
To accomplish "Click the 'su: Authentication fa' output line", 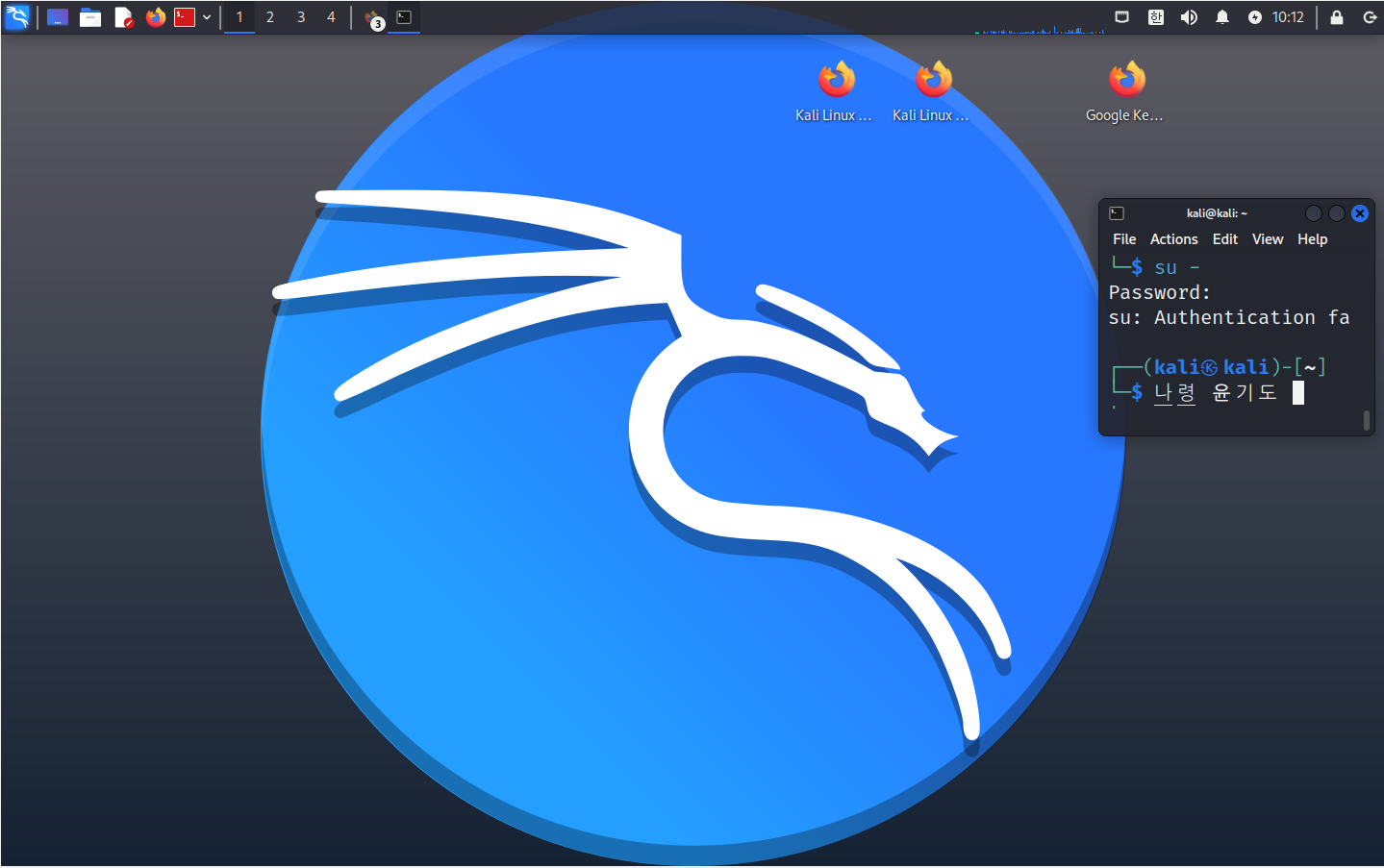I will (x=1230, y=317).
